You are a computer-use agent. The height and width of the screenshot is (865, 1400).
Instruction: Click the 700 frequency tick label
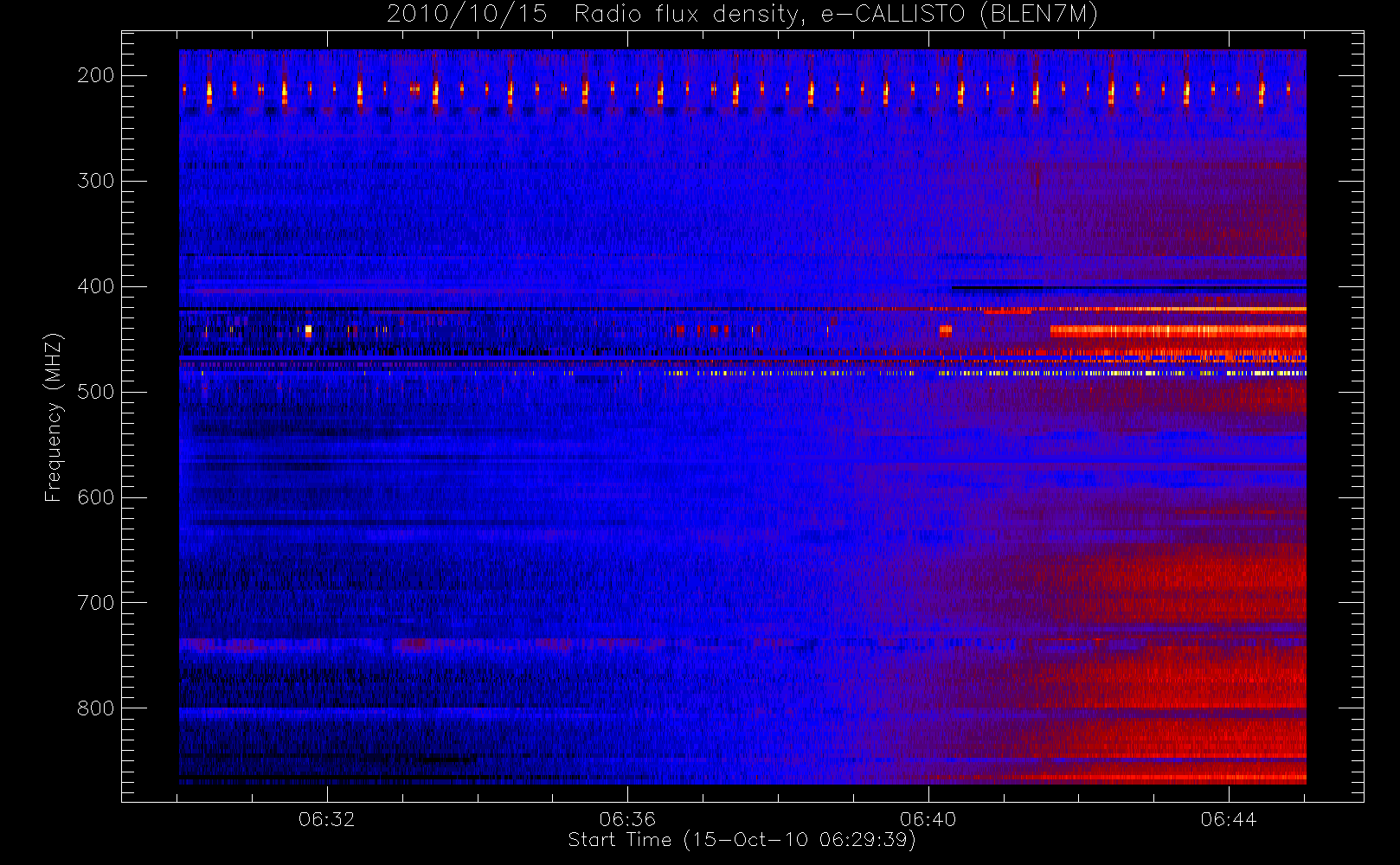(x=96, y=603)
